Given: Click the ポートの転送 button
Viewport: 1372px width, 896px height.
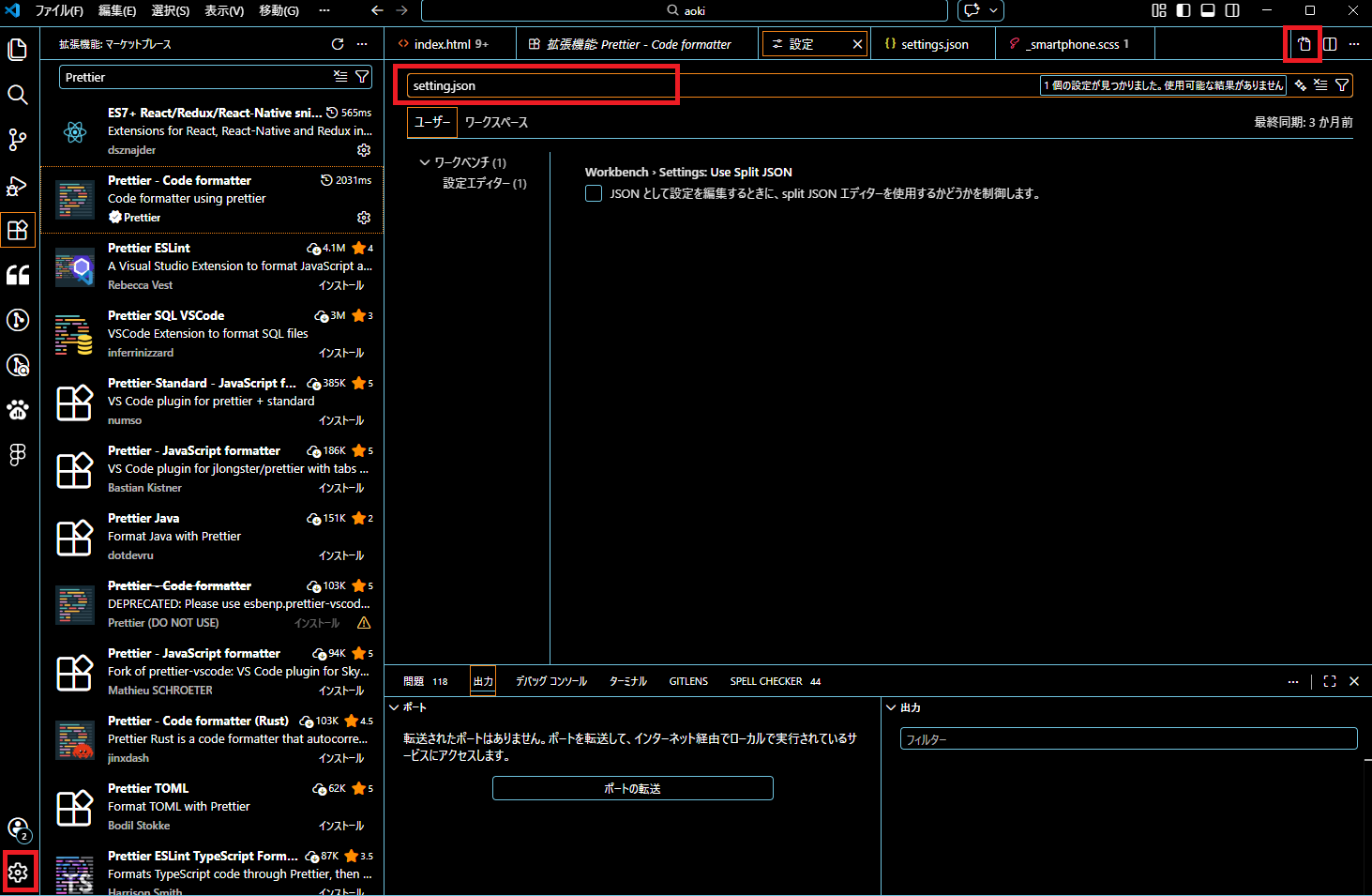Looking at the screenshot, I should coord(632,788).
